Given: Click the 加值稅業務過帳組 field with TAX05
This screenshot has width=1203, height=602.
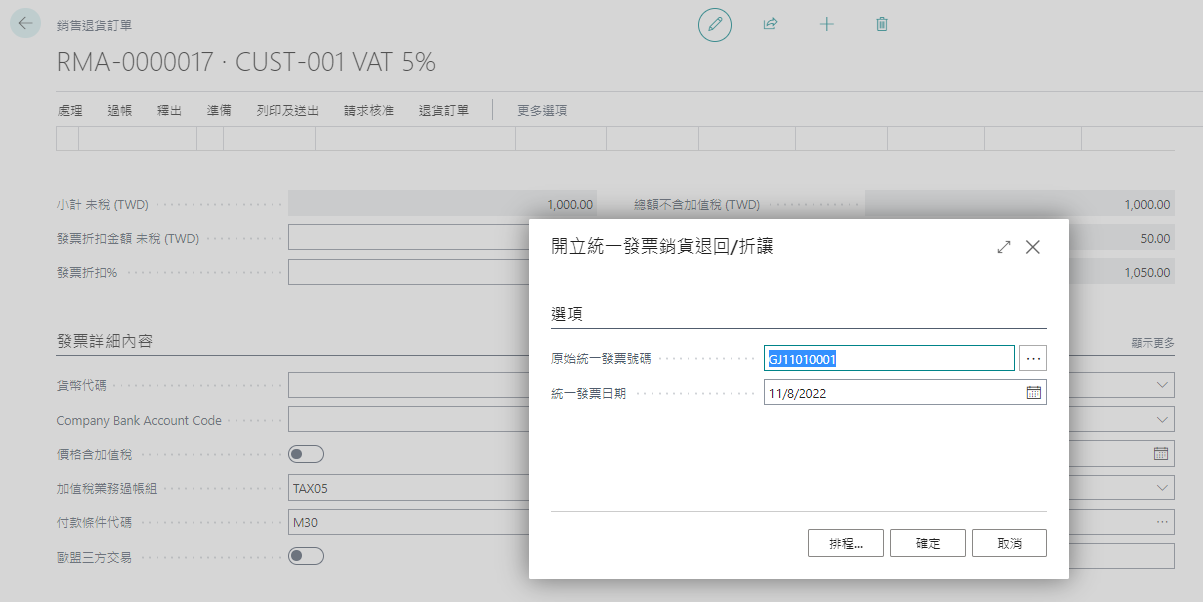Looking at the screenshot, I should tap(409, 489).
